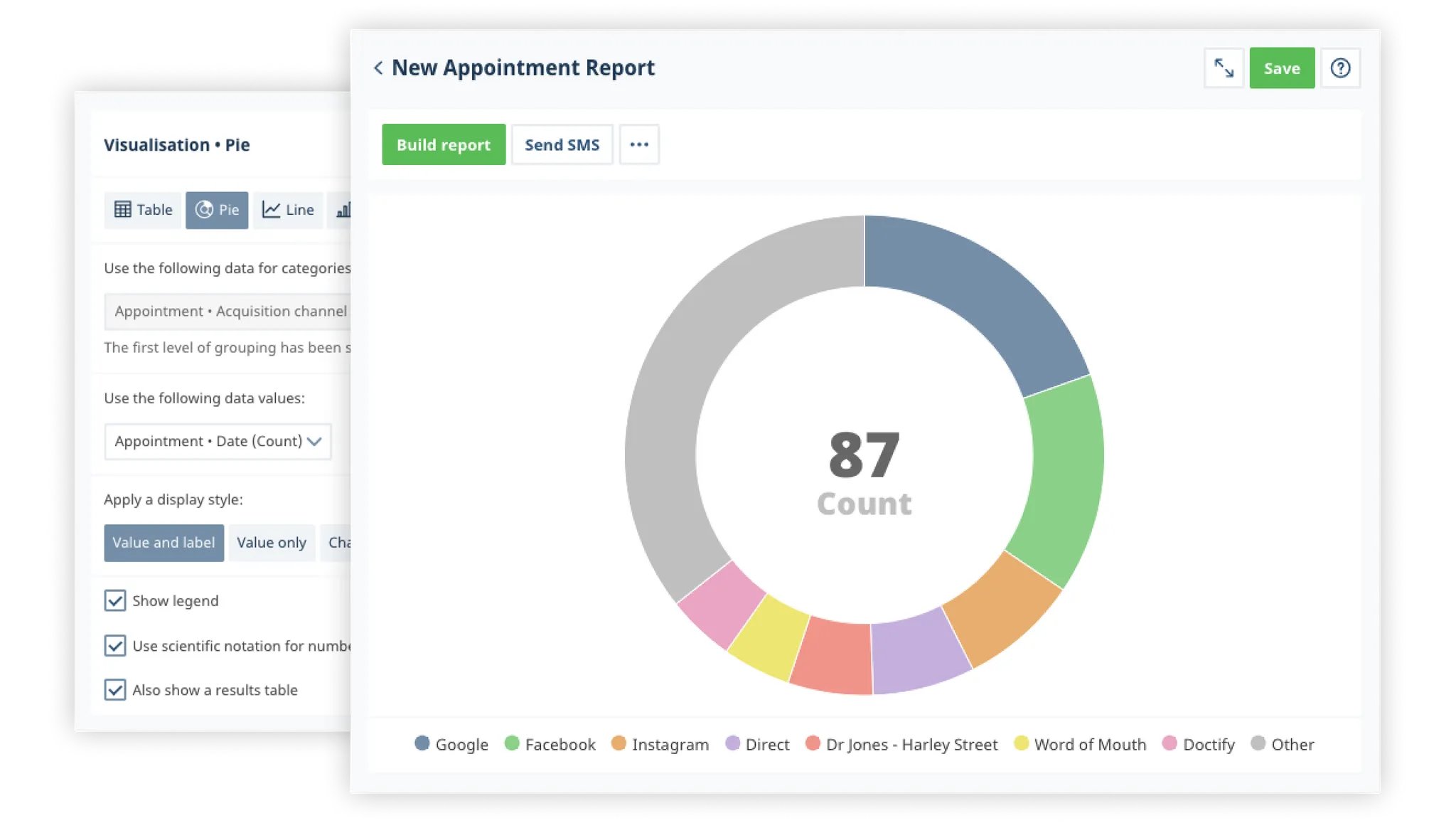Switch to the Line chart visualisation
Screen dimensions: 1456x823
287,210
